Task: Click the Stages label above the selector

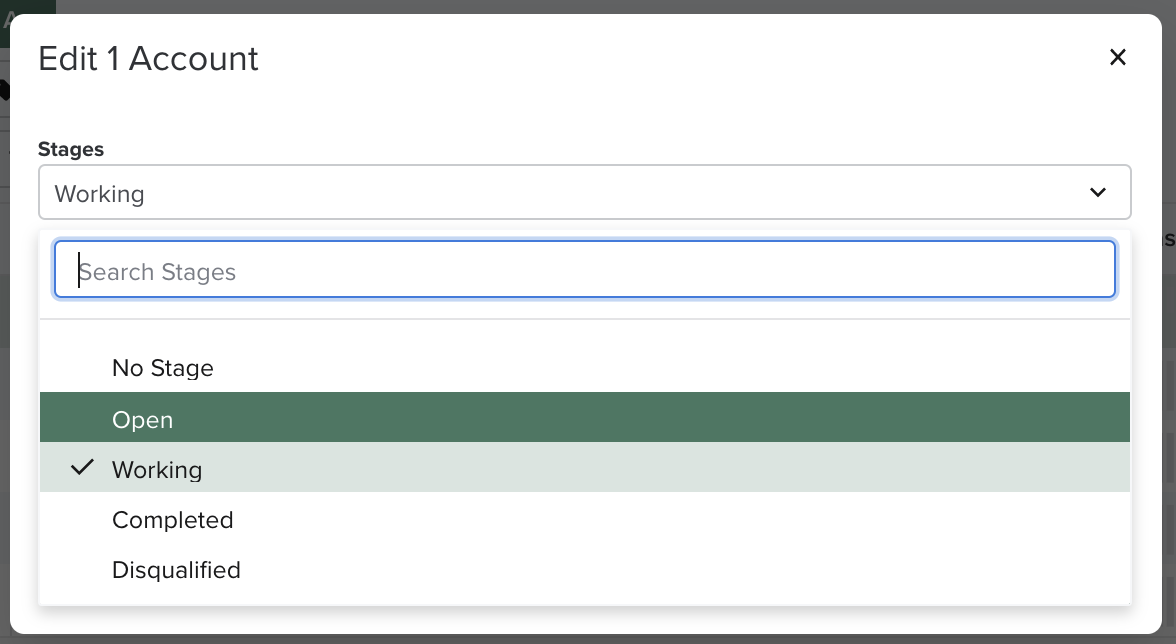Action: click(x=71, y=148)
